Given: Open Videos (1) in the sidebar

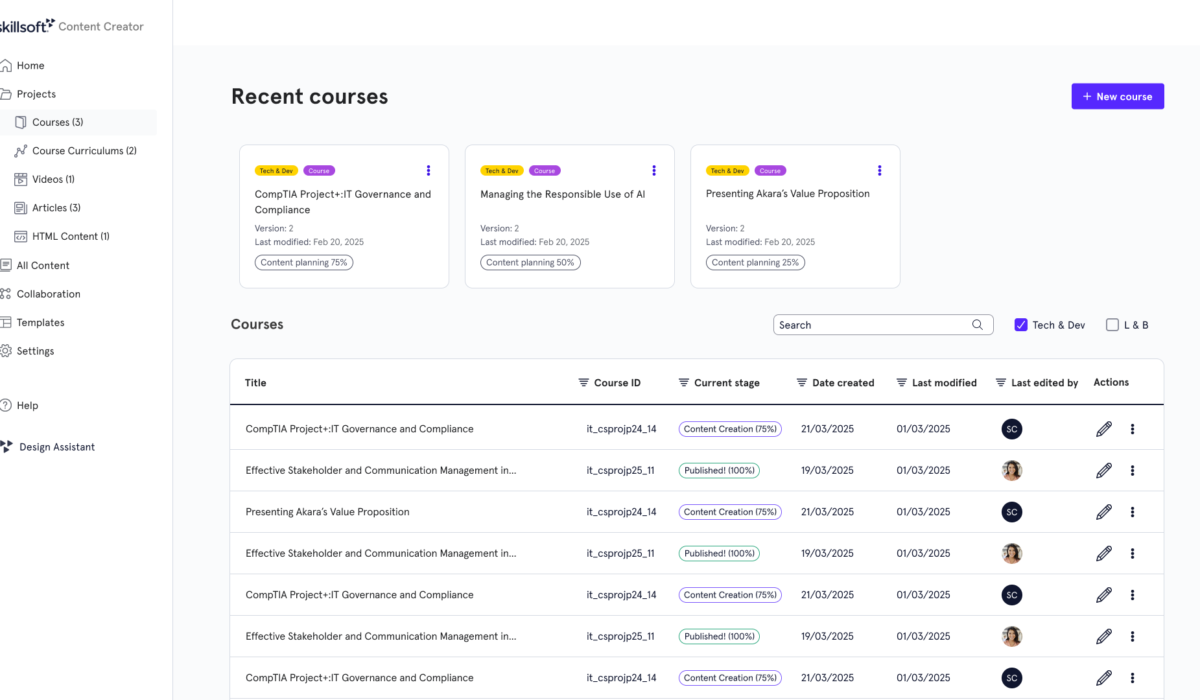Looking at the screenshot, I should pos(53,180).
